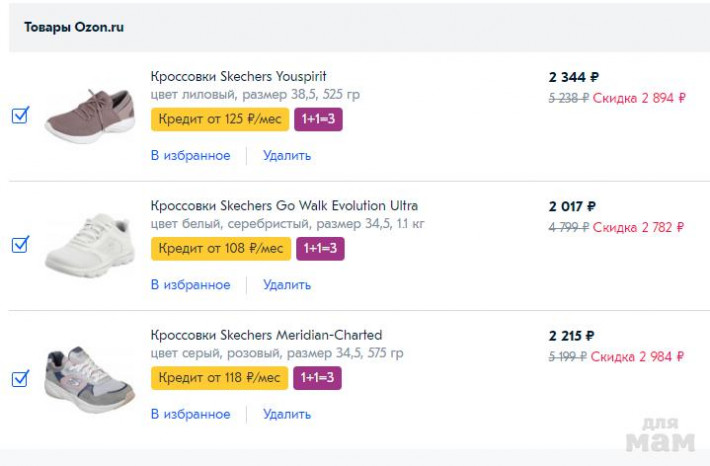The width and height of the screenshot is (710, 466).
Task: Select the Кредит от 108 ₽/мес badge
Action: click(x=221, y=248)
